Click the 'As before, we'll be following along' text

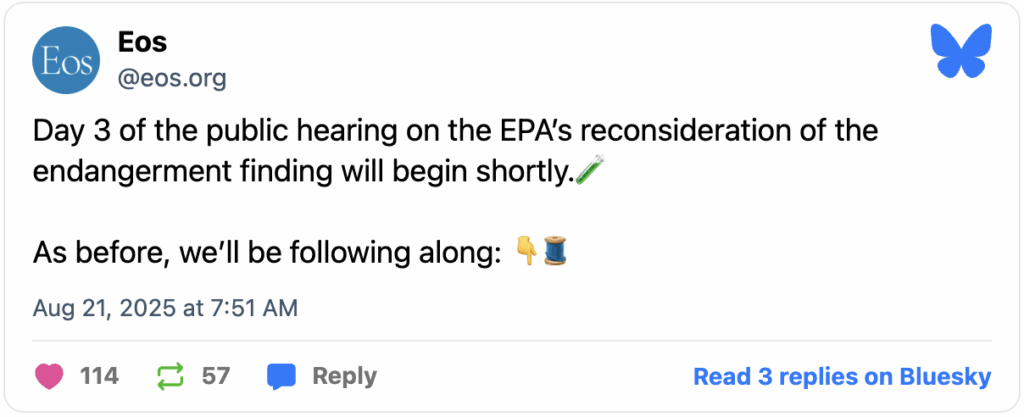point(266,251)
